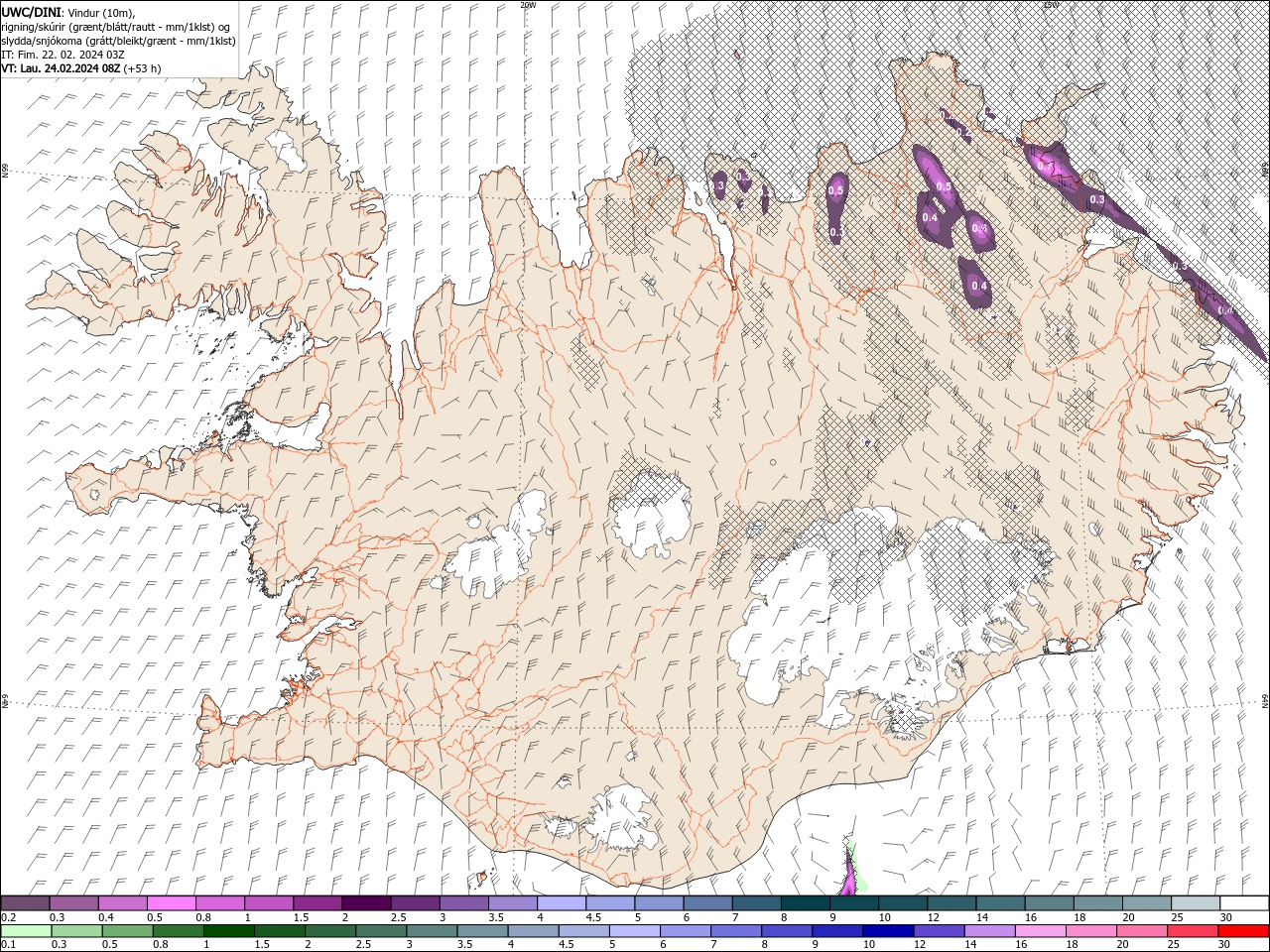Select the 'rigning/skúrir' legend description line
Image resolution: width=1270 pixels, height=952 pixels.
(117, 26)
